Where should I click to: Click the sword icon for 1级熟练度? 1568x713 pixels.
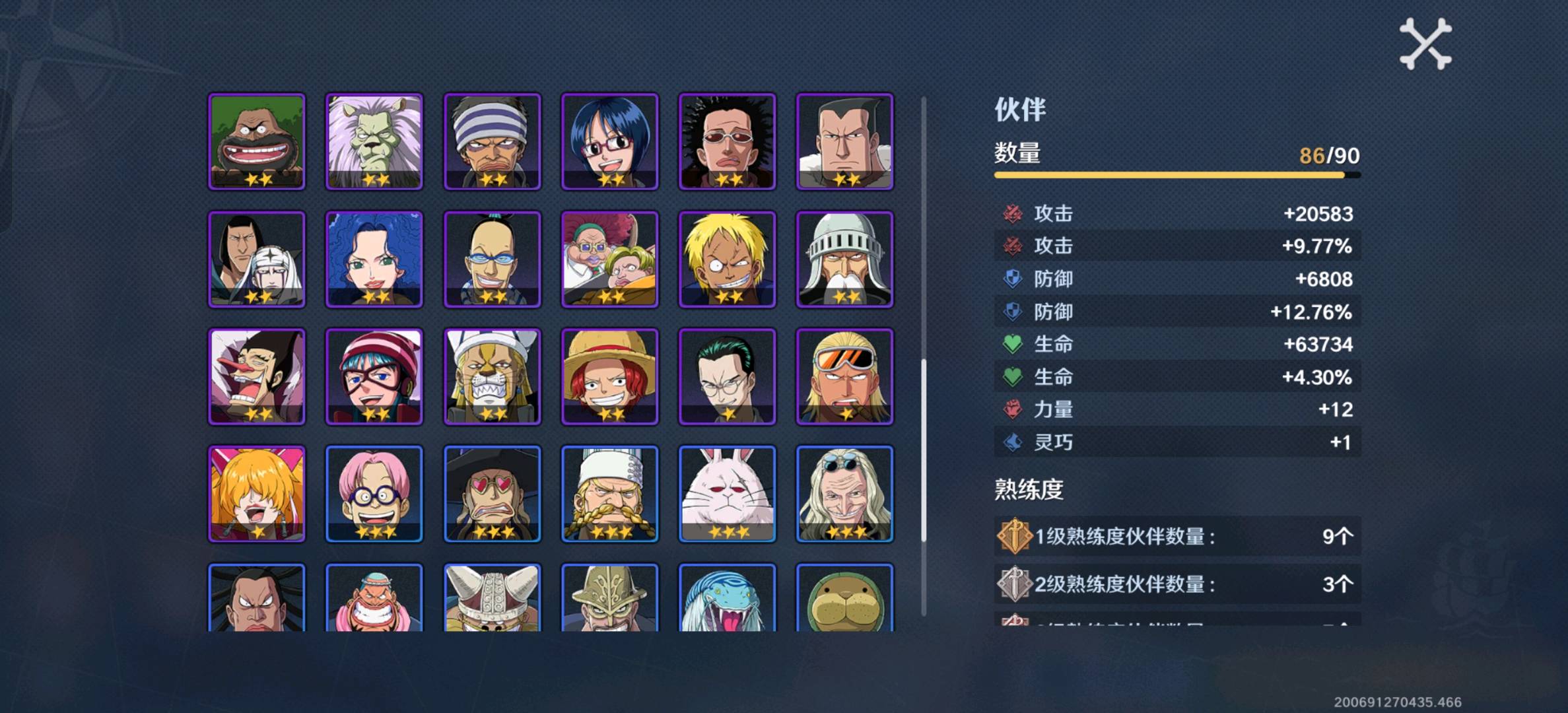click(x=1013, y=535)
